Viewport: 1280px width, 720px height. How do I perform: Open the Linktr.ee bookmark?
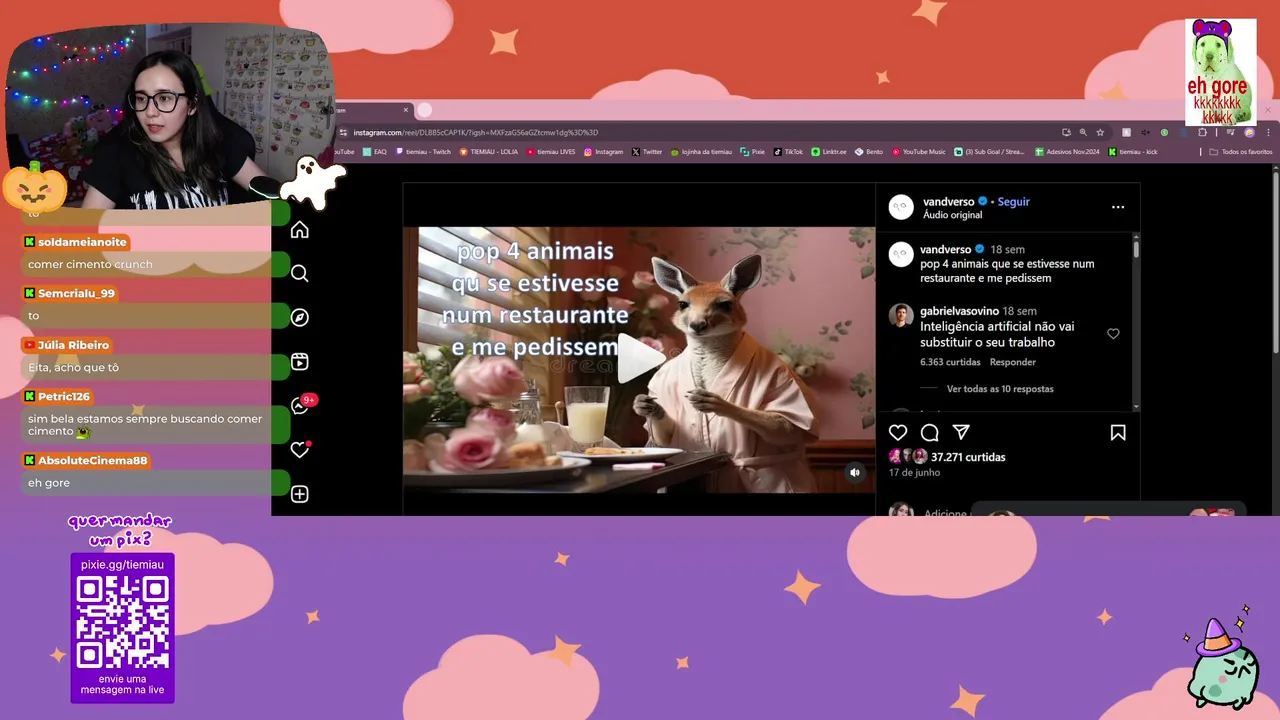tap(829, 152)
